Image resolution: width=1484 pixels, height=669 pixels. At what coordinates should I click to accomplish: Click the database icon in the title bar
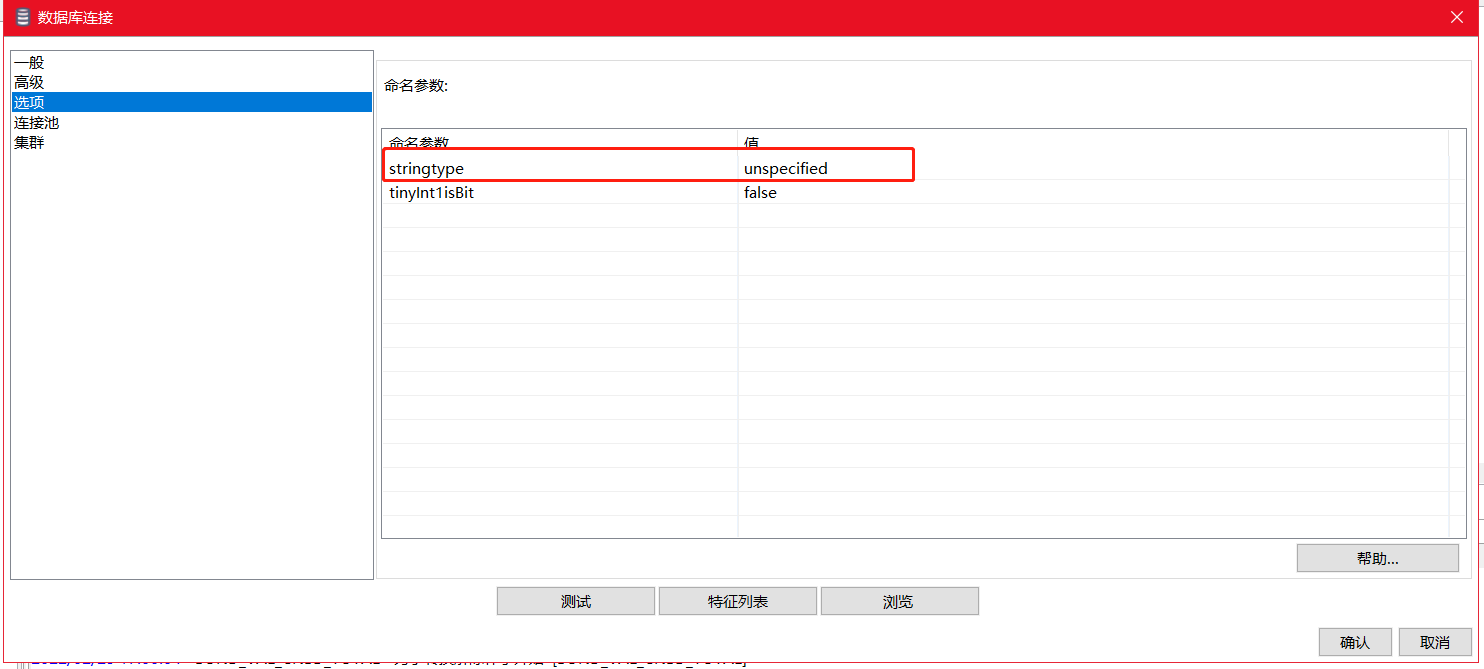21,17
